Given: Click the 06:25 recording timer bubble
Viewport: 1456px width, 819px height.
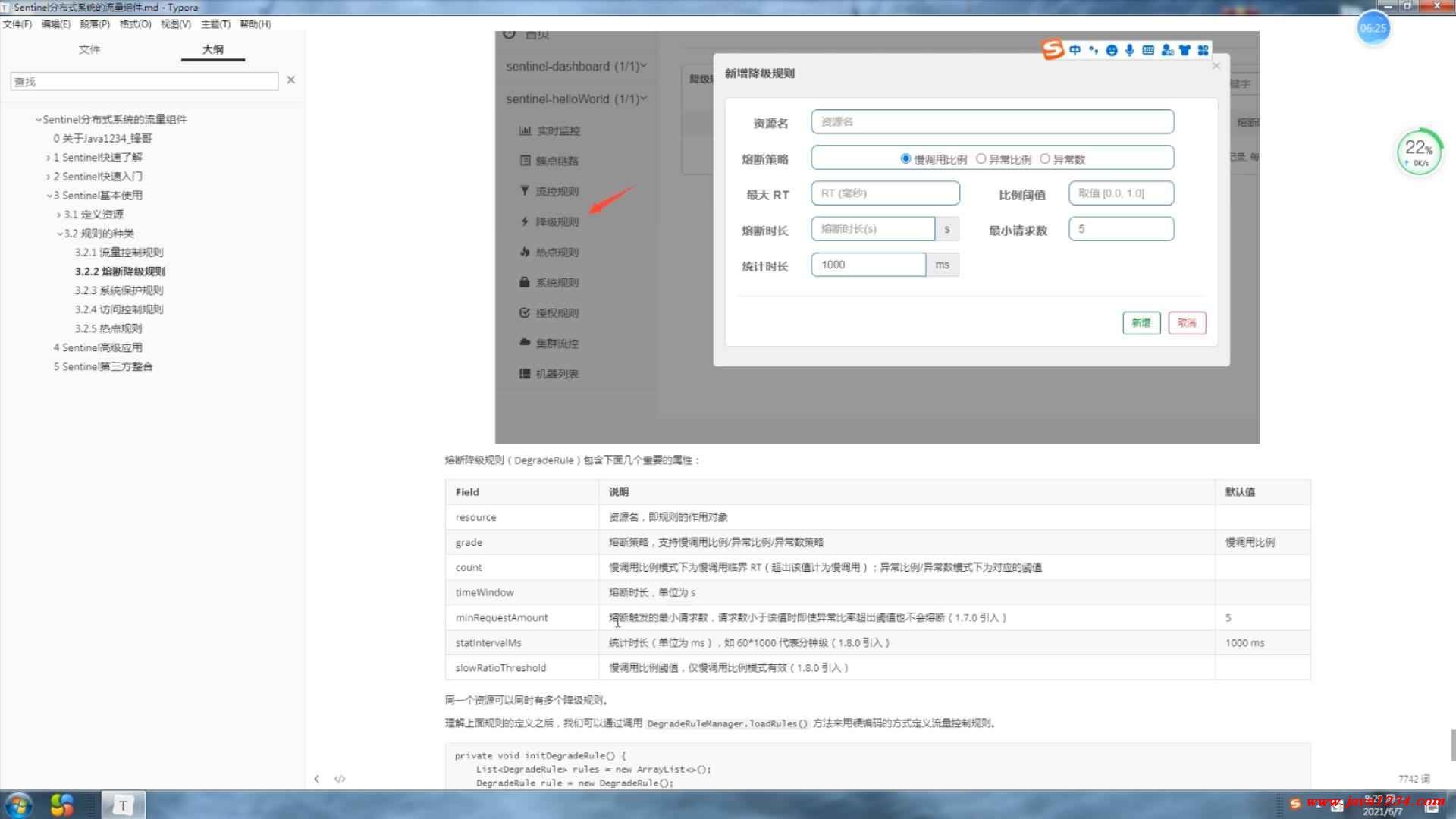Looking at the screenshot, I should click(x=1373, y=28).
